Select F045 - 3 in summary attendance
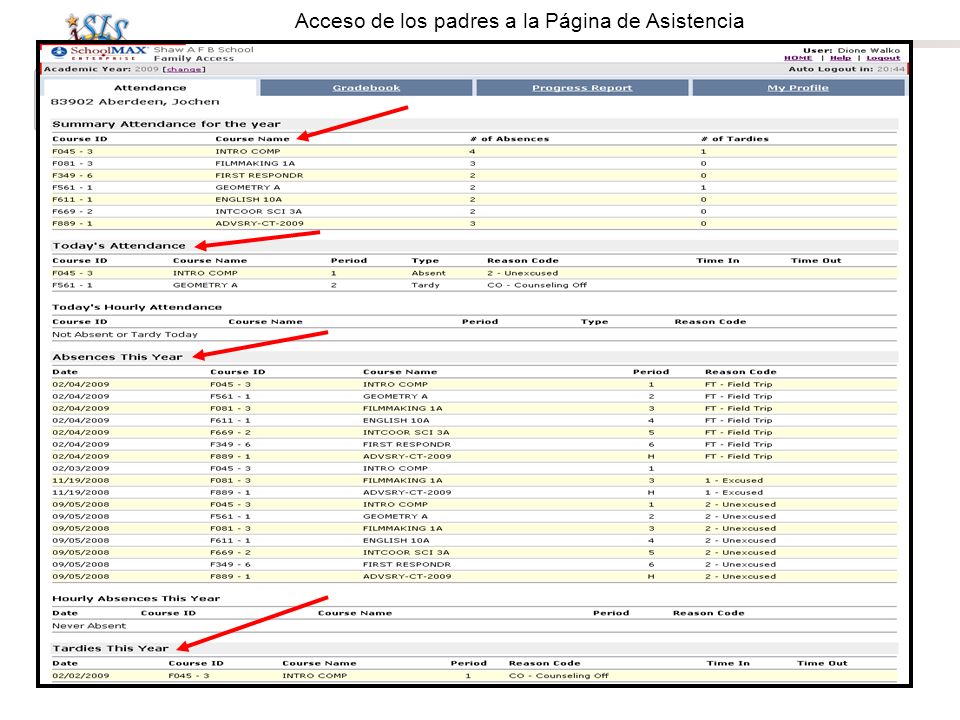 72,151
